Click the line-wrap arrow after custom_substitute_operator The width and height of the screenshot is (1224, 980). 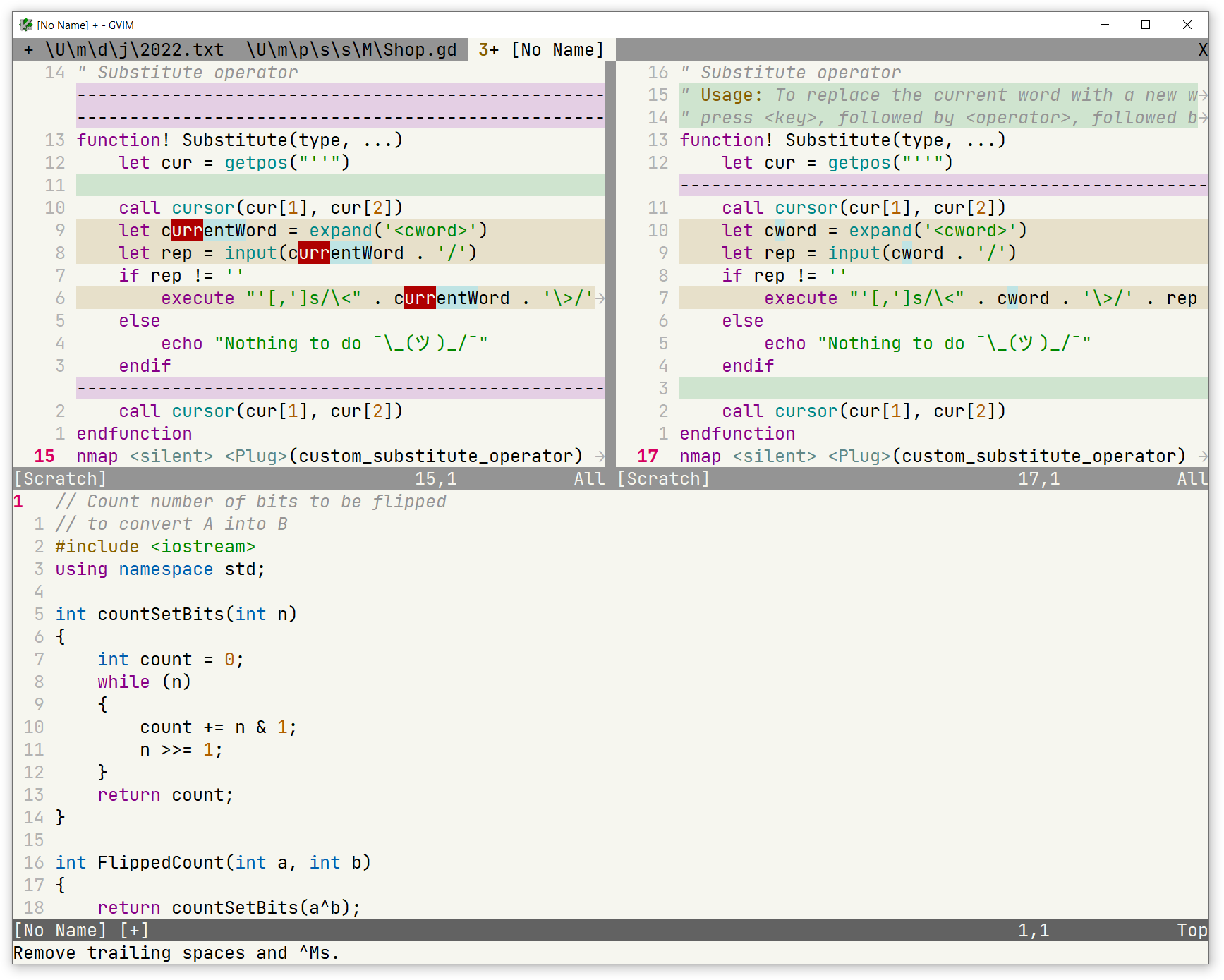point(600,456)
